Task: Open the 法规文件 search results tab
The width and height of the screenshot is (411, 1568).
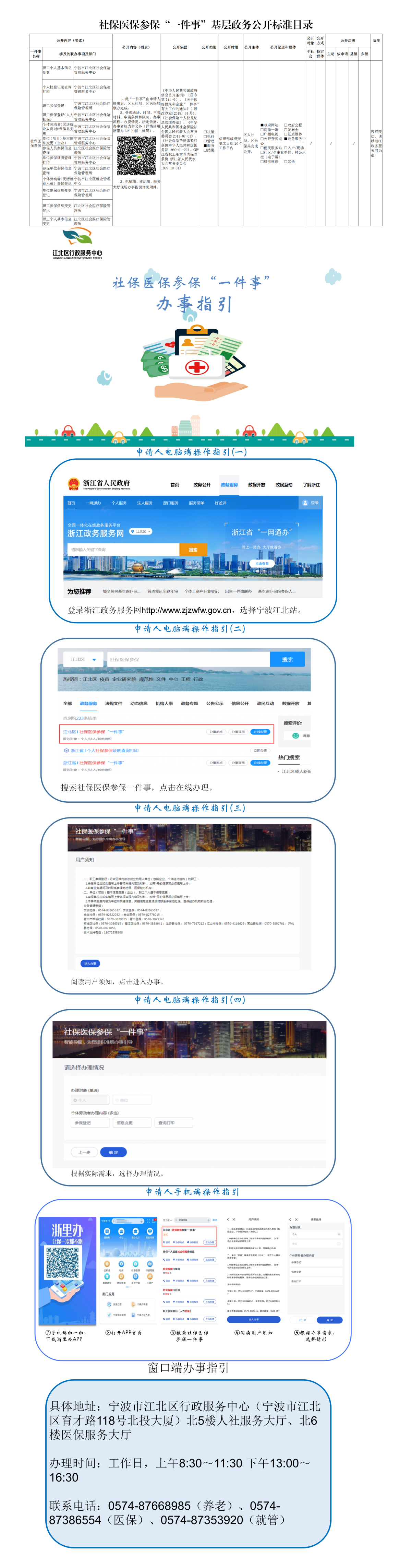Action: 114,703
